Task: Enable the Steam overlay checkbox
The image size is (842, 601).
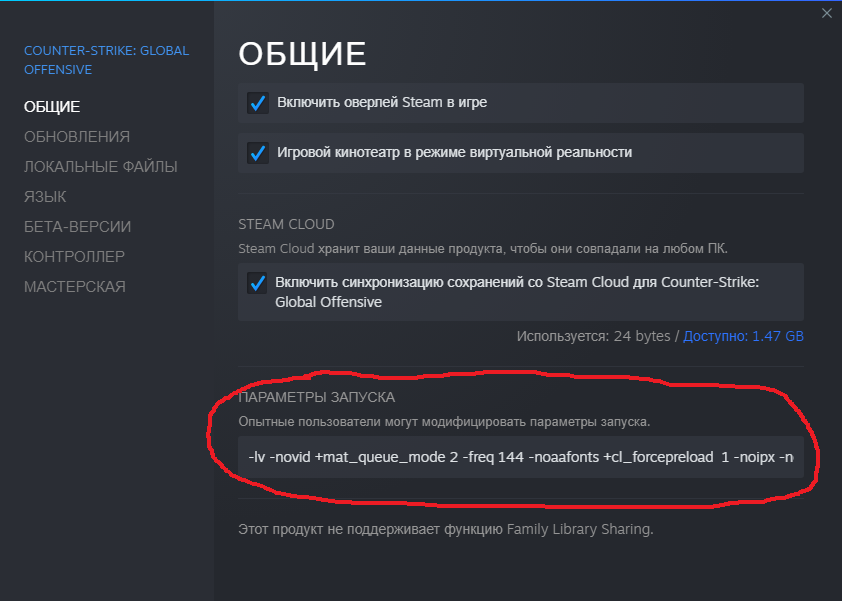Action: pos(258,102)
